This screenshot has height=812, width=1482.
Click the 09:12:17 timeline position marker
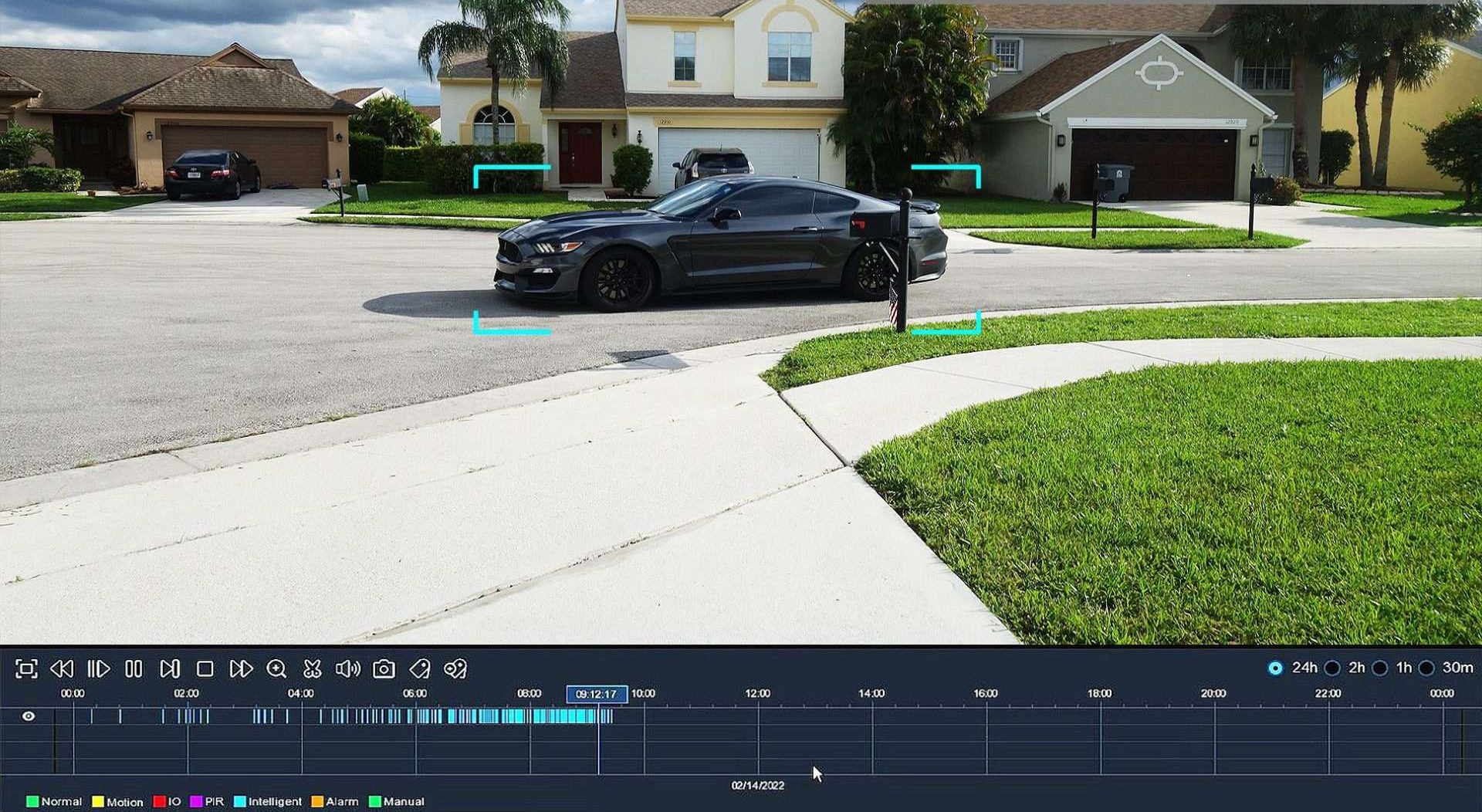pos(597,694)
